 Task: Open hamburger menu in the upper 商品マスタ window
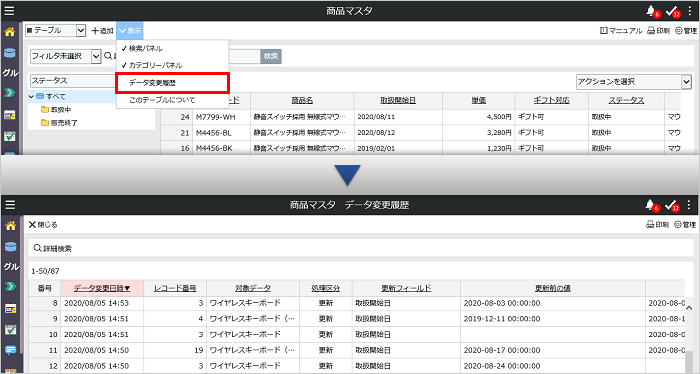pyautogui.click(x=9, y=10)
